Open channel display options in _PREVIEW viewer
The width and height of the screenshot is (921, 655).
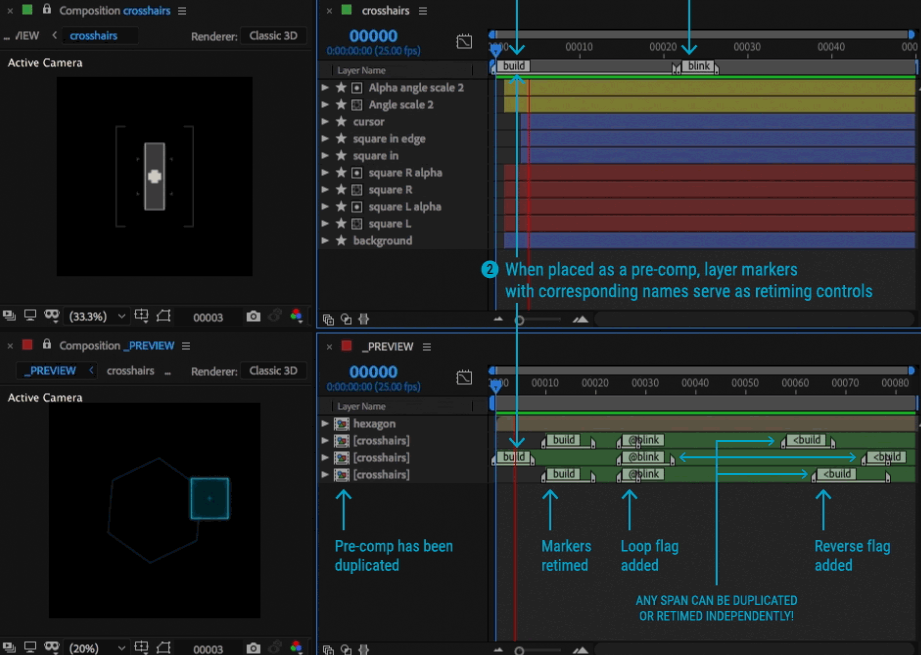click(x=297, y=647)
